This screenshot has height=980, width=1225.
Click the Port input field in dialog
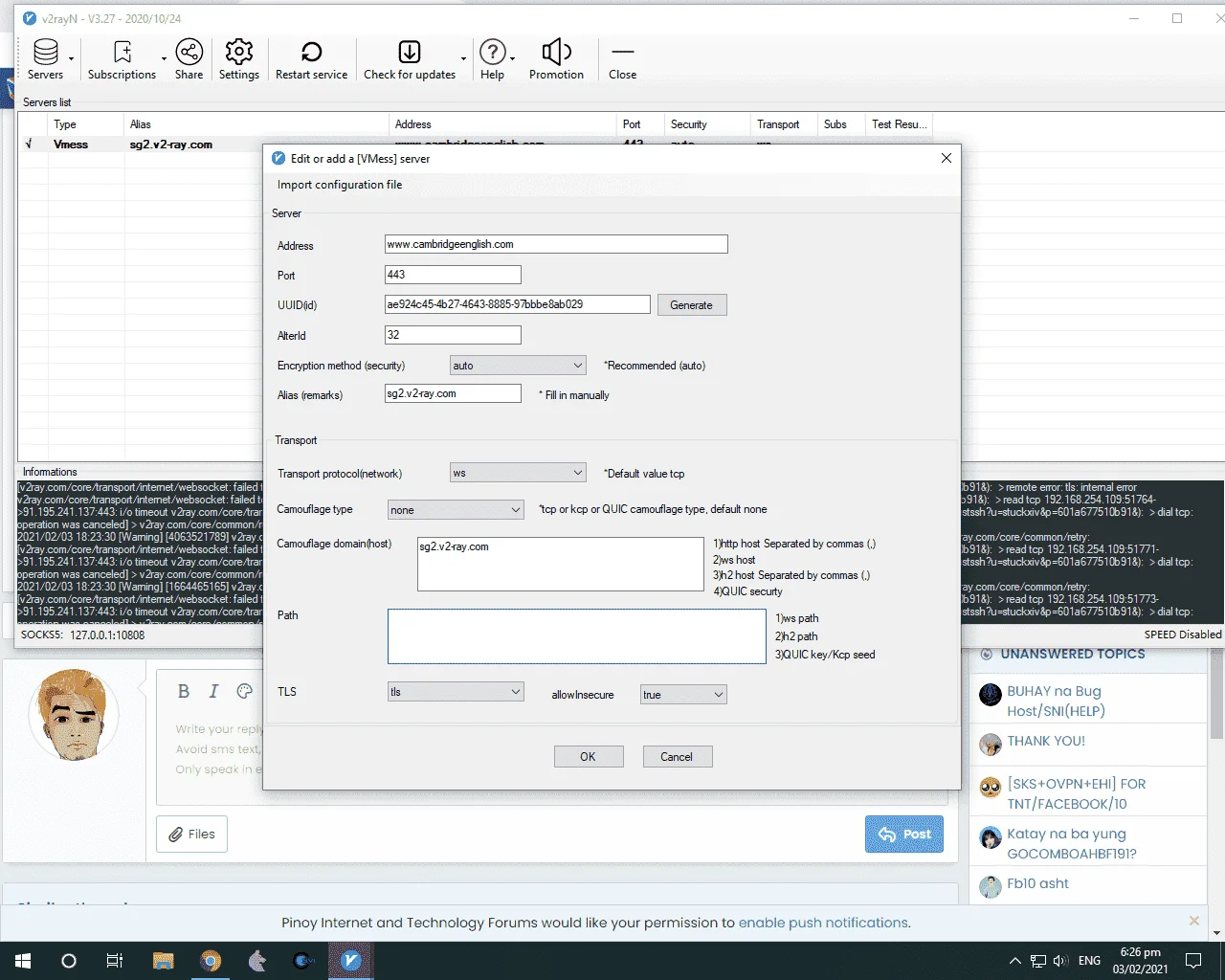pos(453,275)
